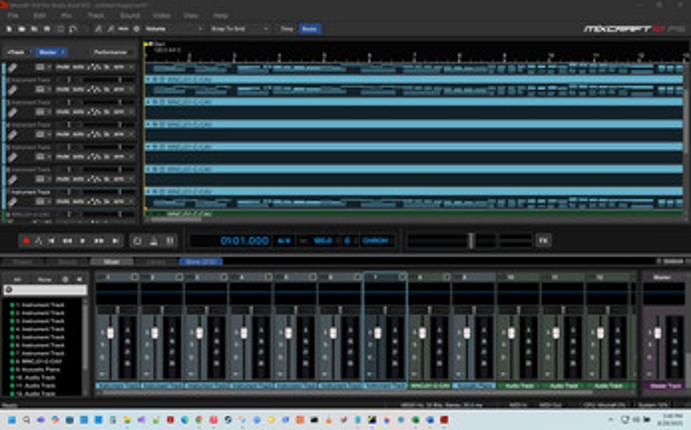Open the Snap To Grid dropdown
The image size is (691, 430).
[x=238, y=29]
